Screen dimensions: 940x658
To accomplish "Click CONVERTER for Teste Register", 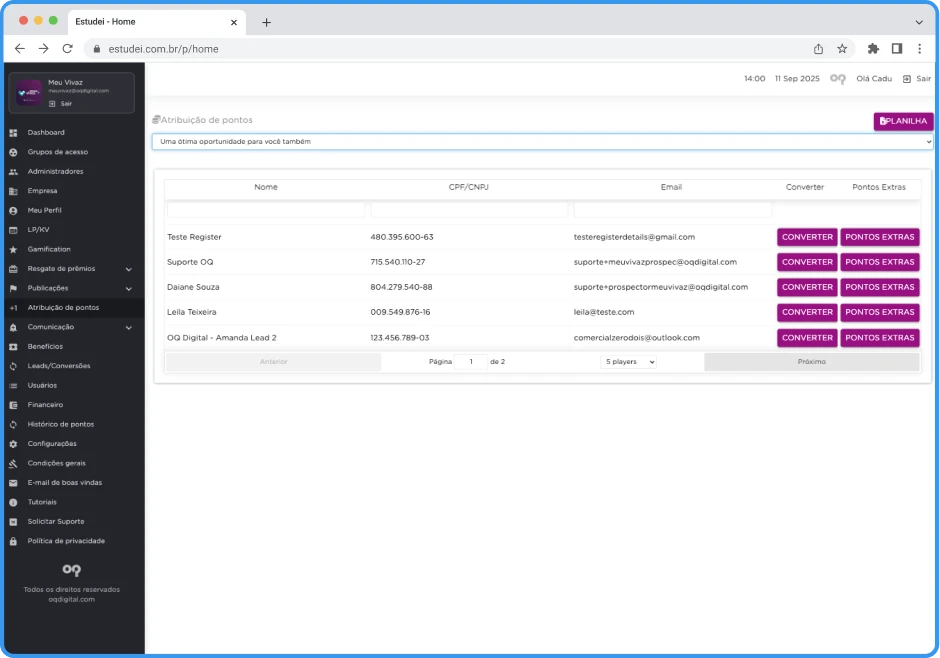I will click(807, 237).
